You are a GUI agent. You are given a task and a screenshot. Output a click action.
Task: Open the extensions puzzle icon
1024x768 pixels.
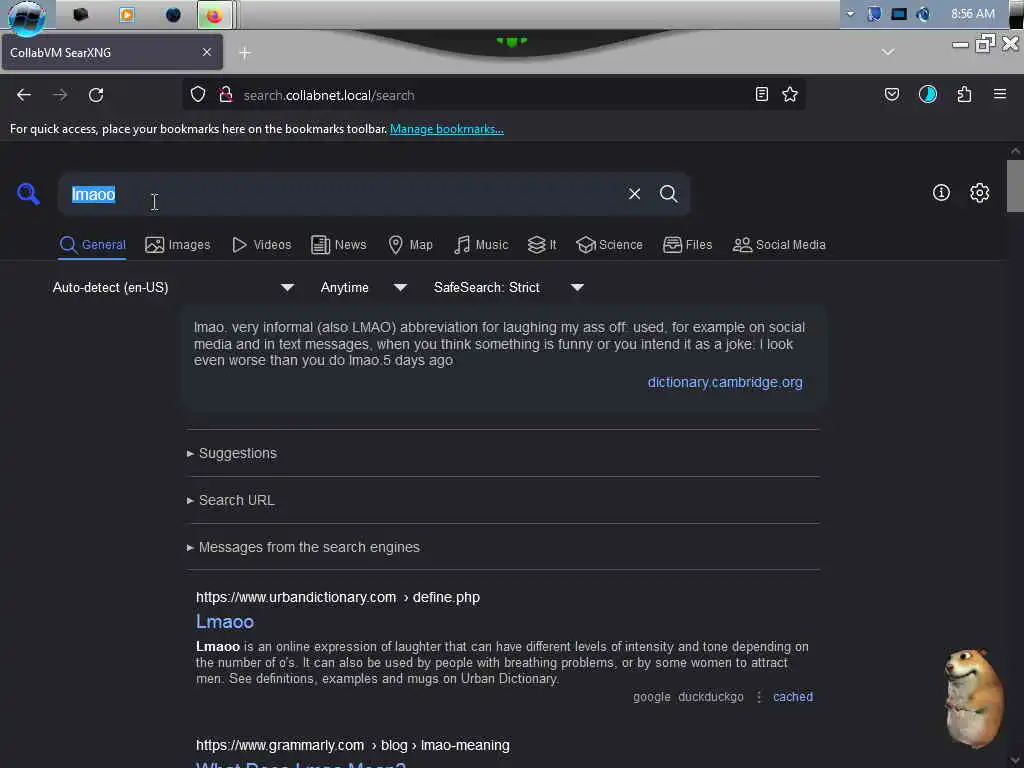pos(964,95)
